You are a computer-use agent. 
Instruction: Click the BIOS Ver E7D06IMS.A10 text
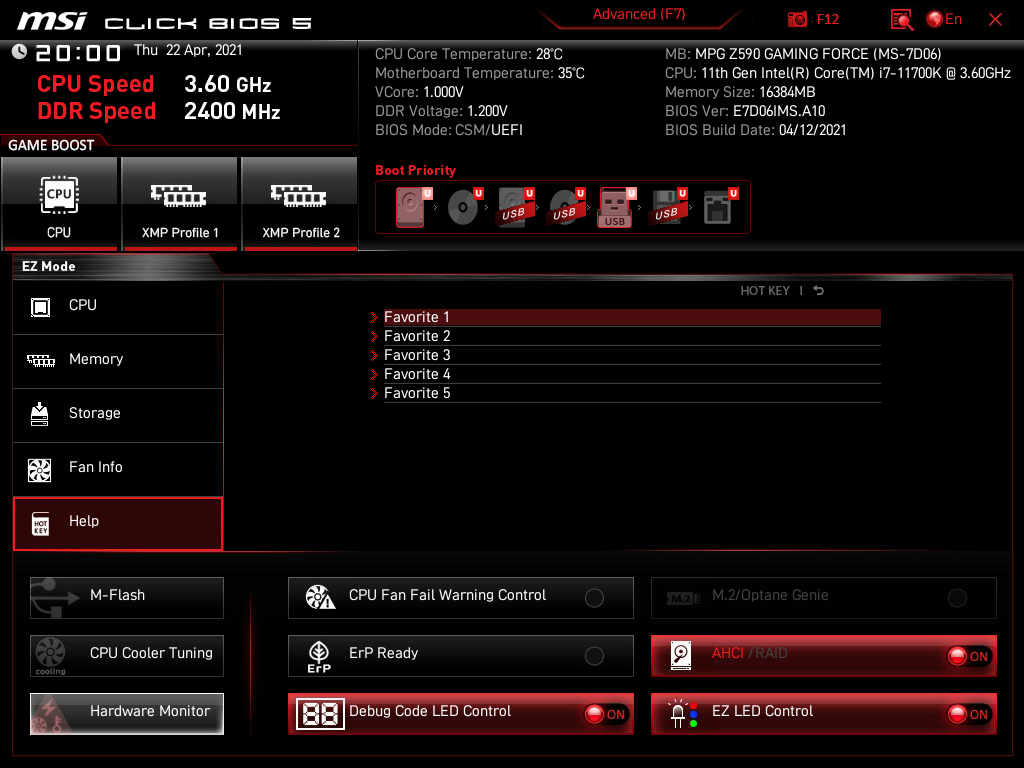(745, 111)
